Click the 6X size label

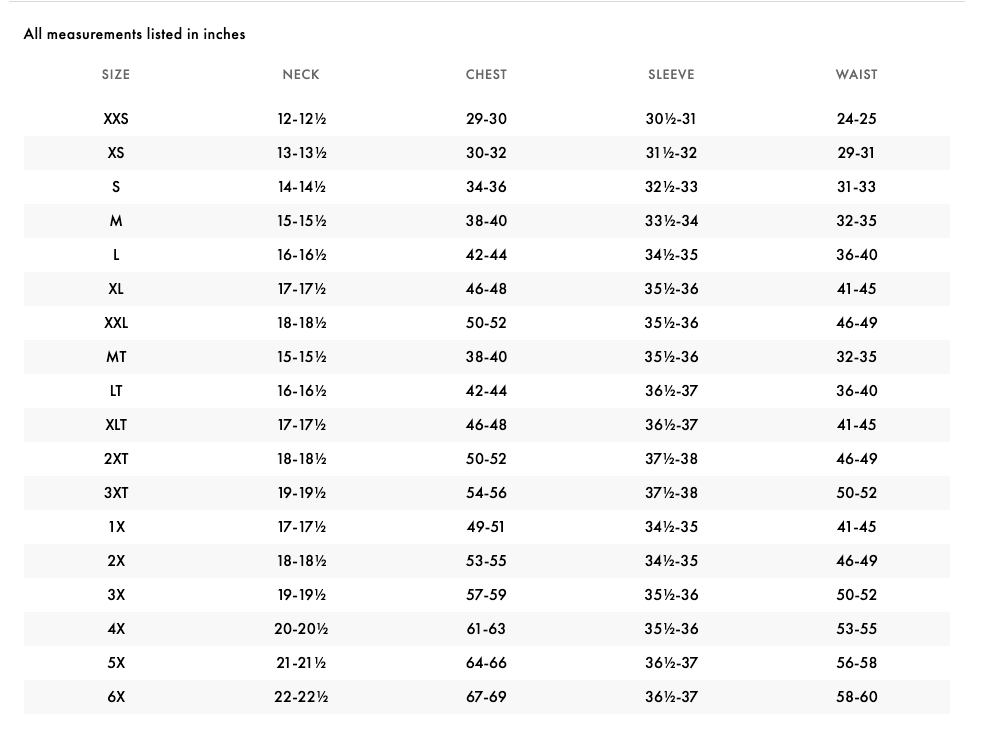click(116, 697)
